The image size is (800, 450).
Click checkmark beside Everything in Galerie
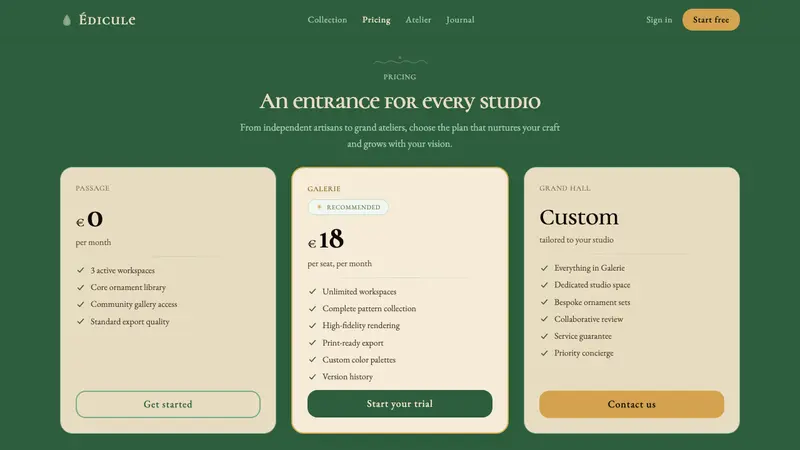(x=544, y=268)
